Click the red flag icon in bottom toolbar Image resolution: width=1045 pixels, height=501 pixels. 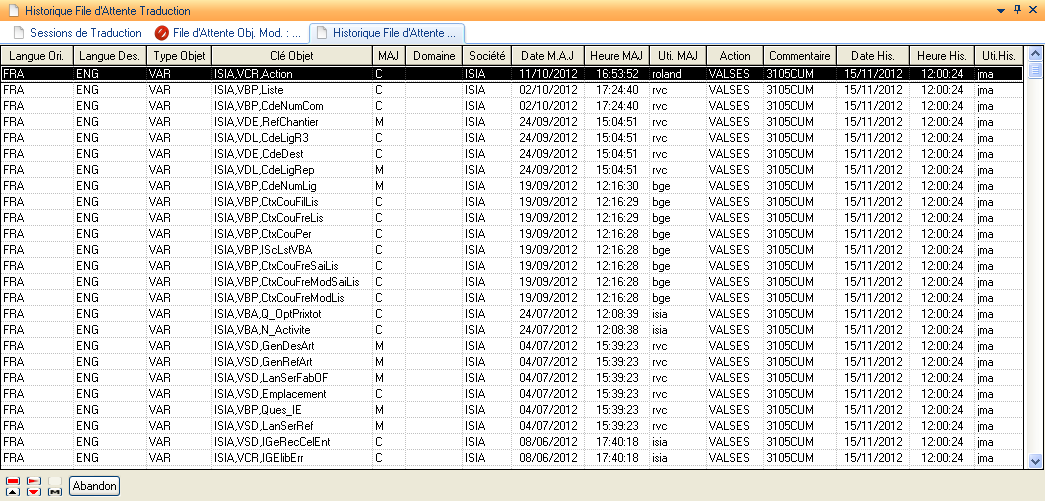34,481
